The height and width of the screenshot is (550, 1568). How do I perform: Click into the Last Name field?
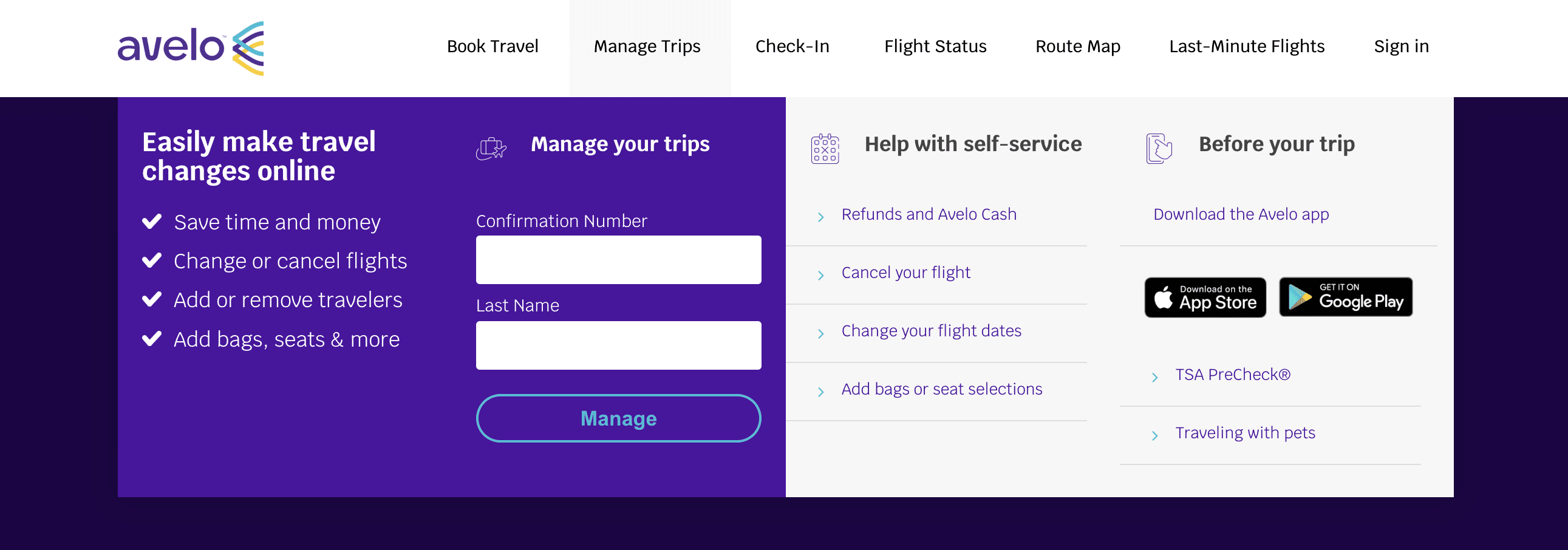(618, 345)
